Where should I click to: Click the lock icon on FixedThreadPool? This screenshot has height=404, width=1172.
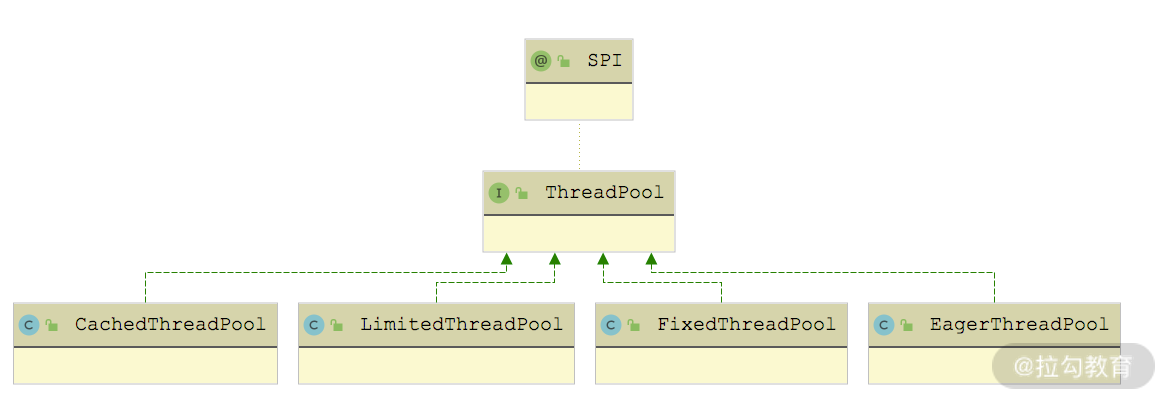634,325
